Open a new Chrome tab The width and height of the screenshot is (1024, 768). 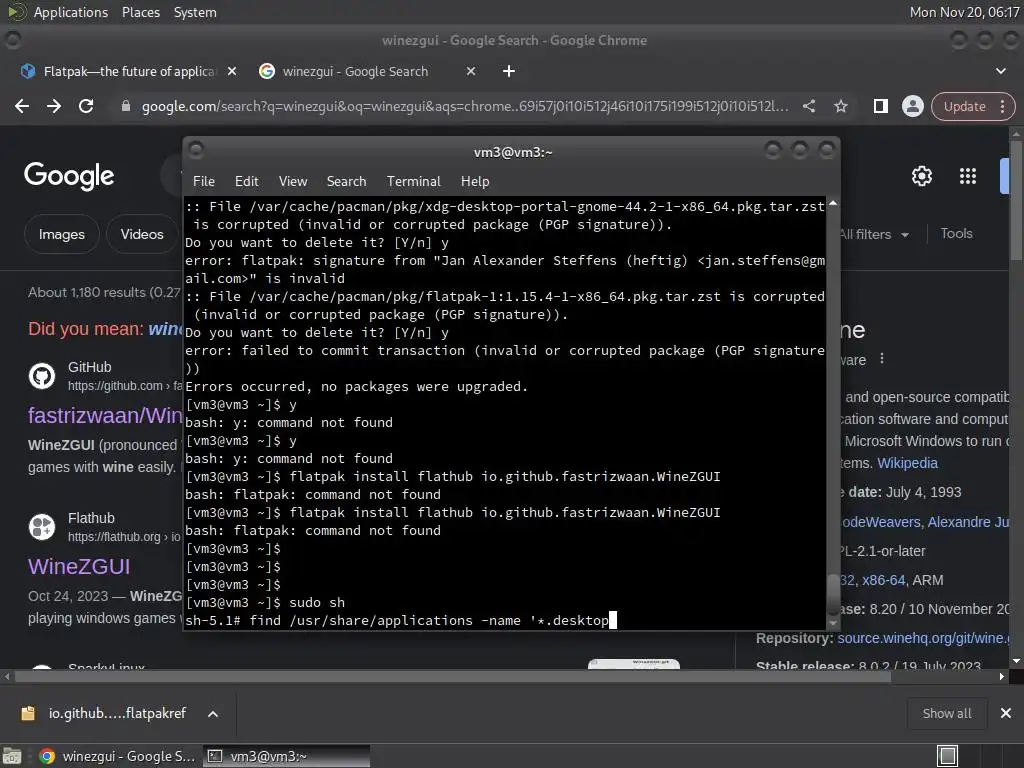[509, 71]
